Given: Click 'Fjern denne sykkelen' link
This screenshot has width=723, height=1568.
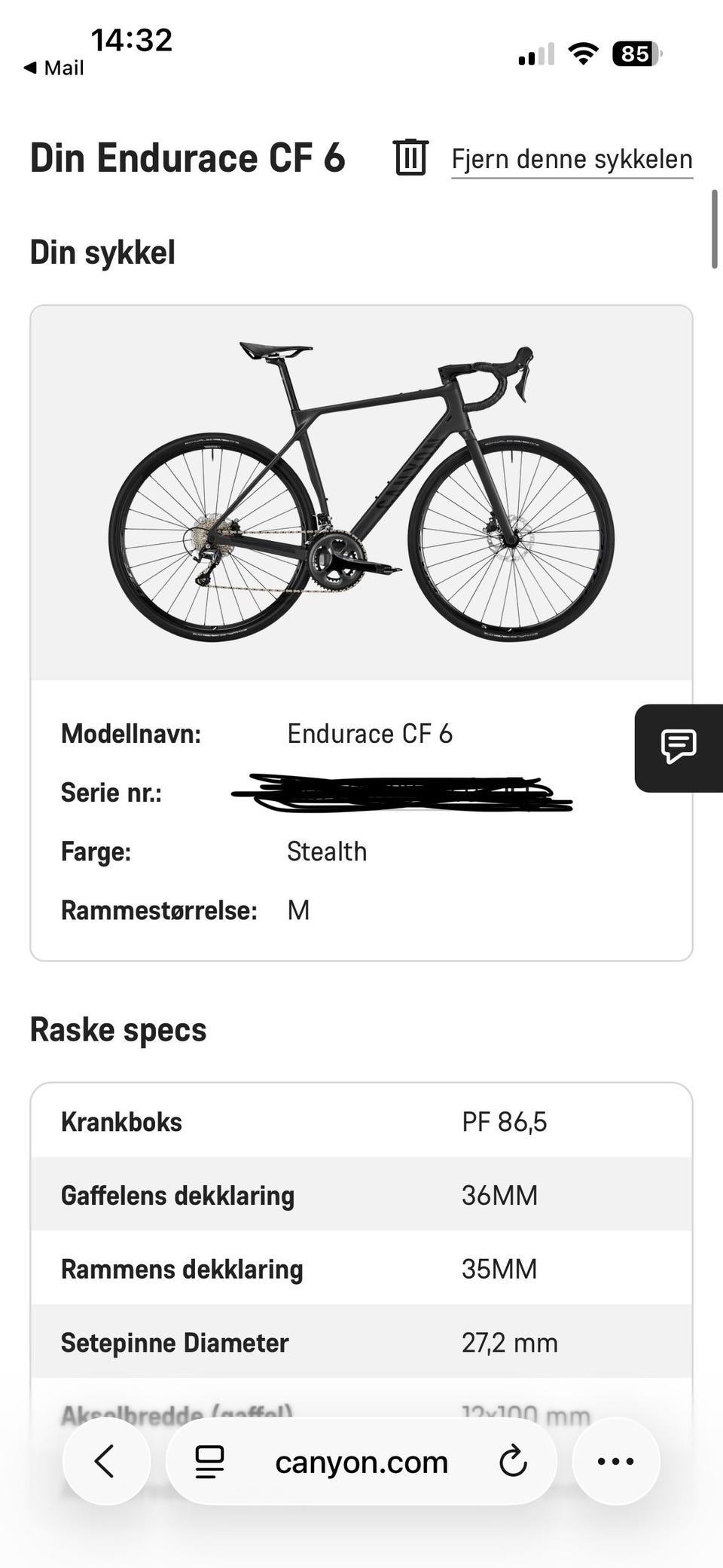Looking at the screenshot, I should coord(572,160).
